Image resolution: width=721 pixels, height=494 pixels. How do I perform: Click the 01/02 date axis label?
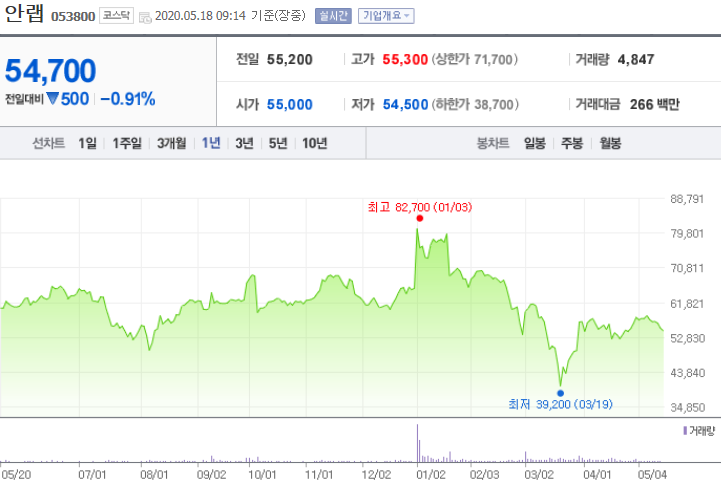click(x=431, y=475)
